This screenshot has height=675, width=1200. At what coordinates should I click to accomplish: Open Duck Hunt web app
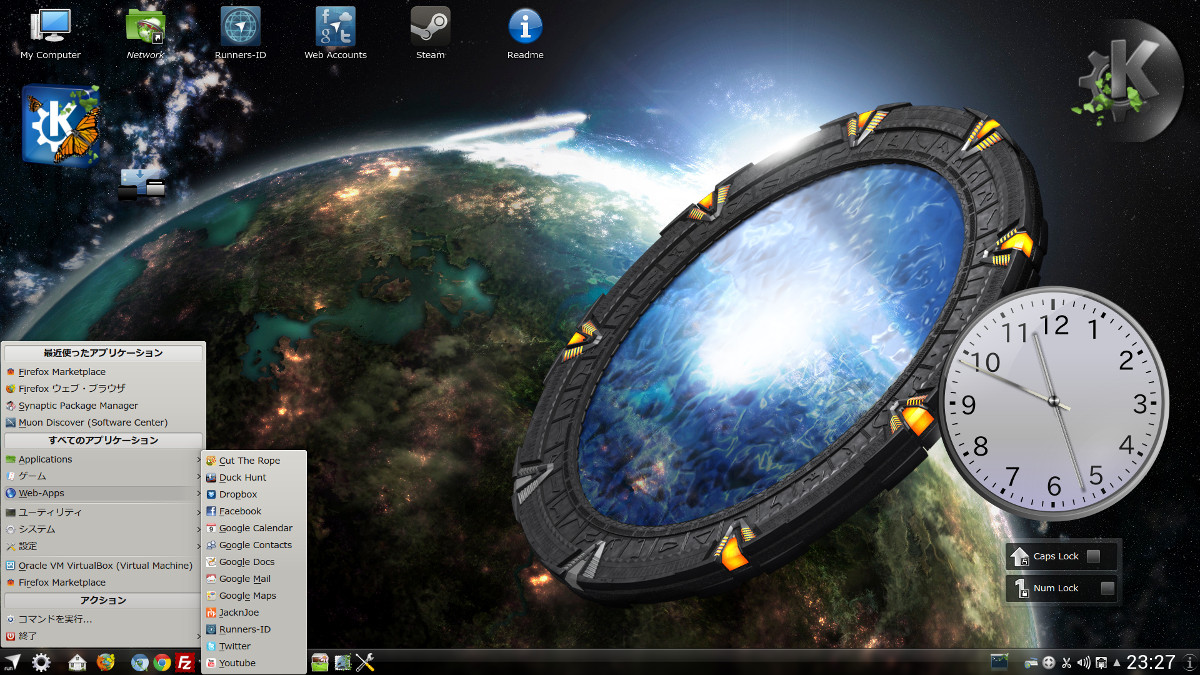(x=254, y=478)
